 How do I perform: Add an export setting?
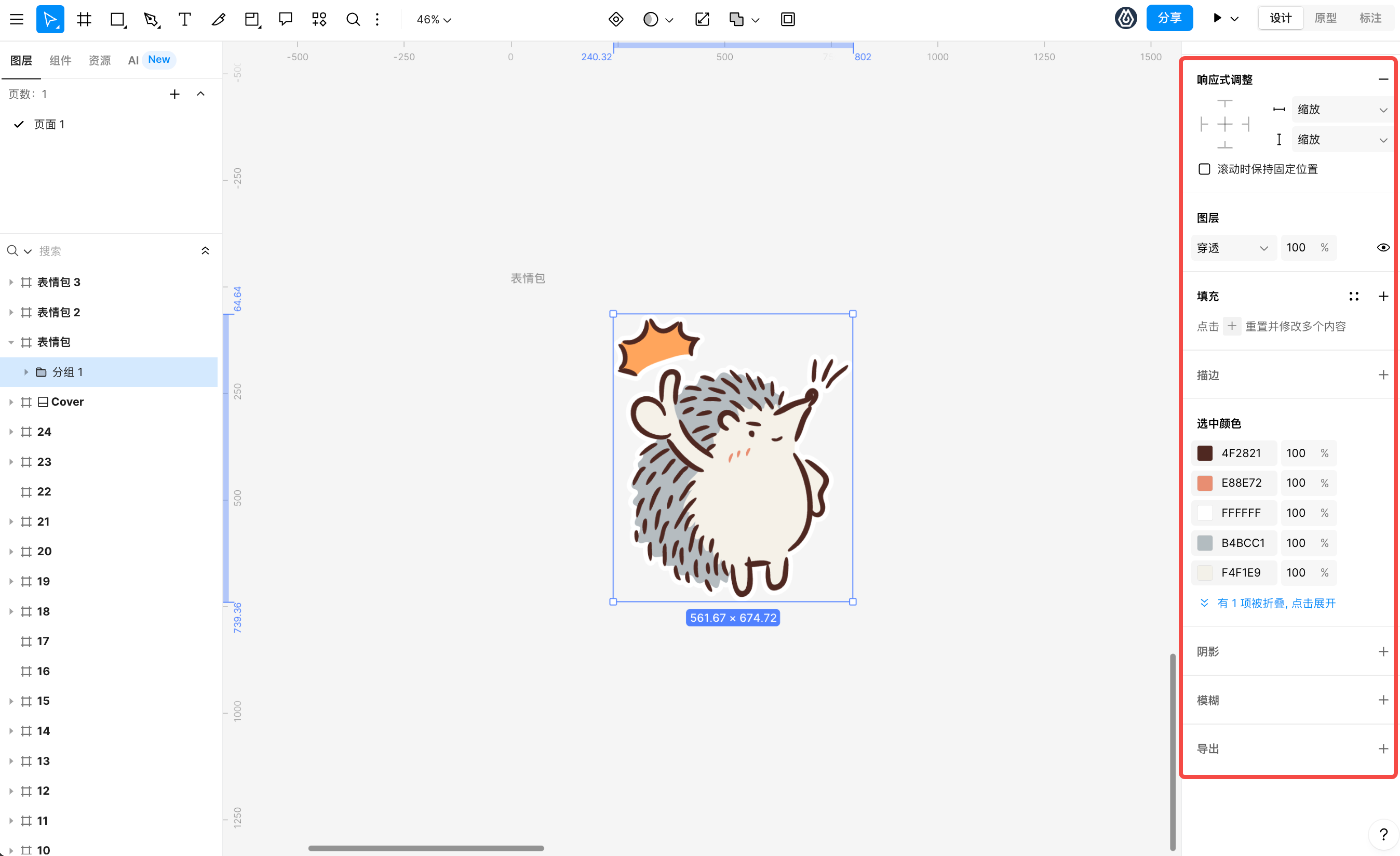click(1383, 748)
